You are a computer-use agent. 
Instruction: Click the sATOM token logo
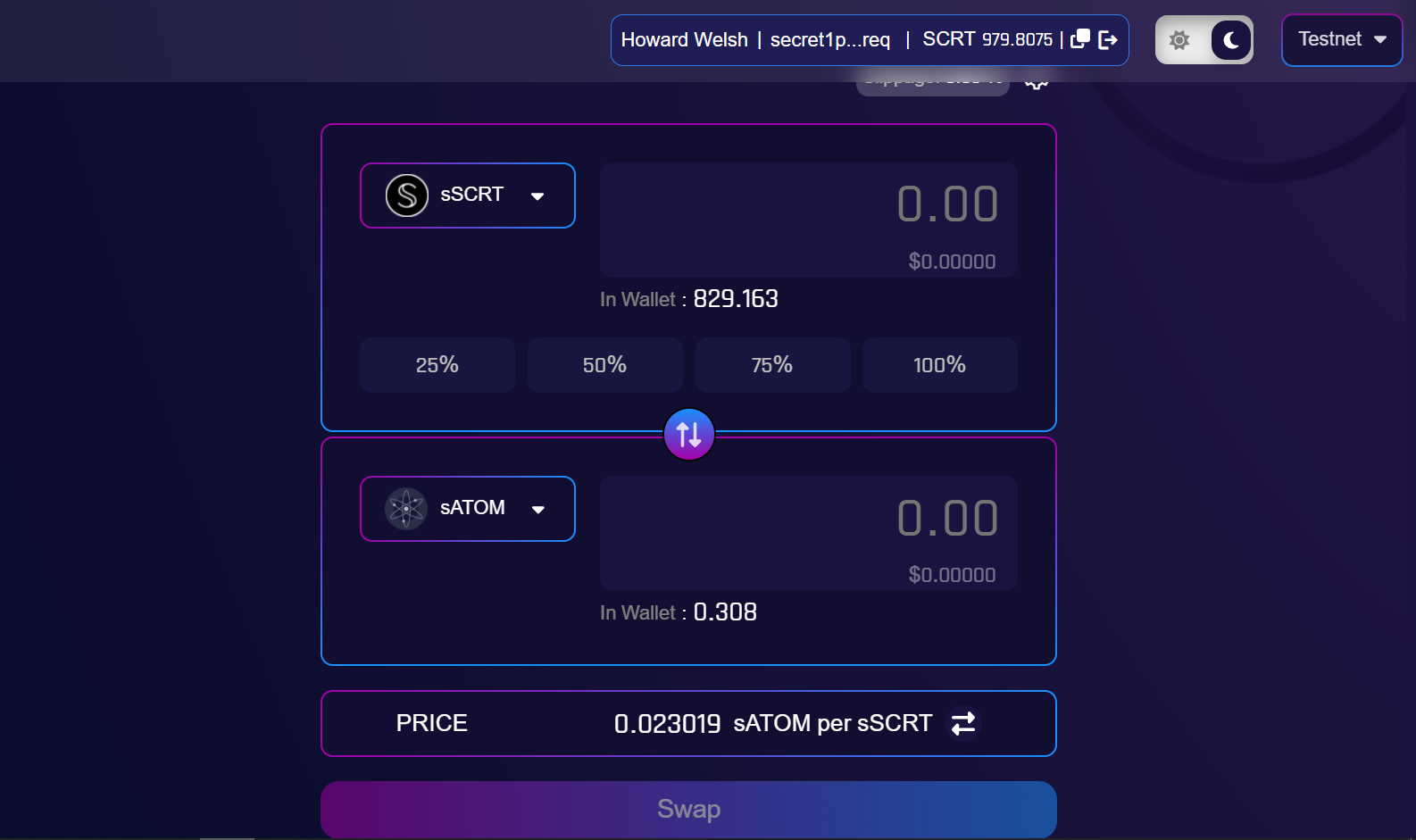pos(406,509)
